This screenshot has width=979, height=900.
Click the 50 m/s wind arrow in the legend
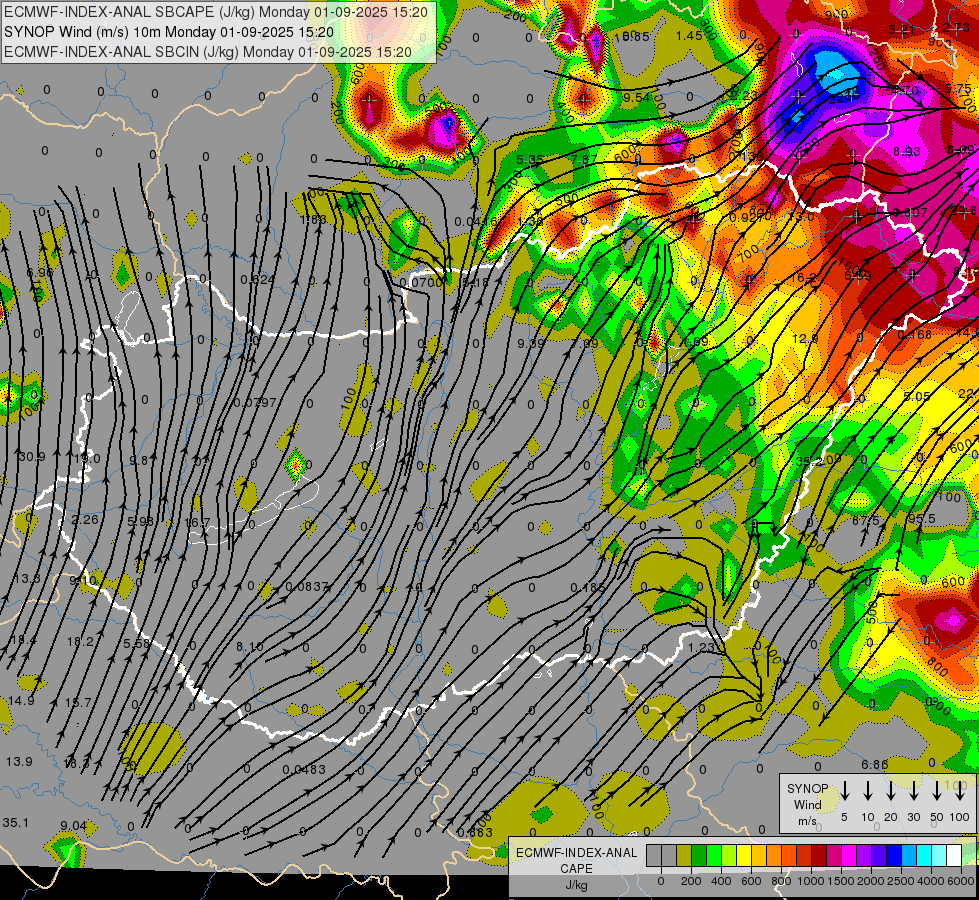[x=937, y=791]
